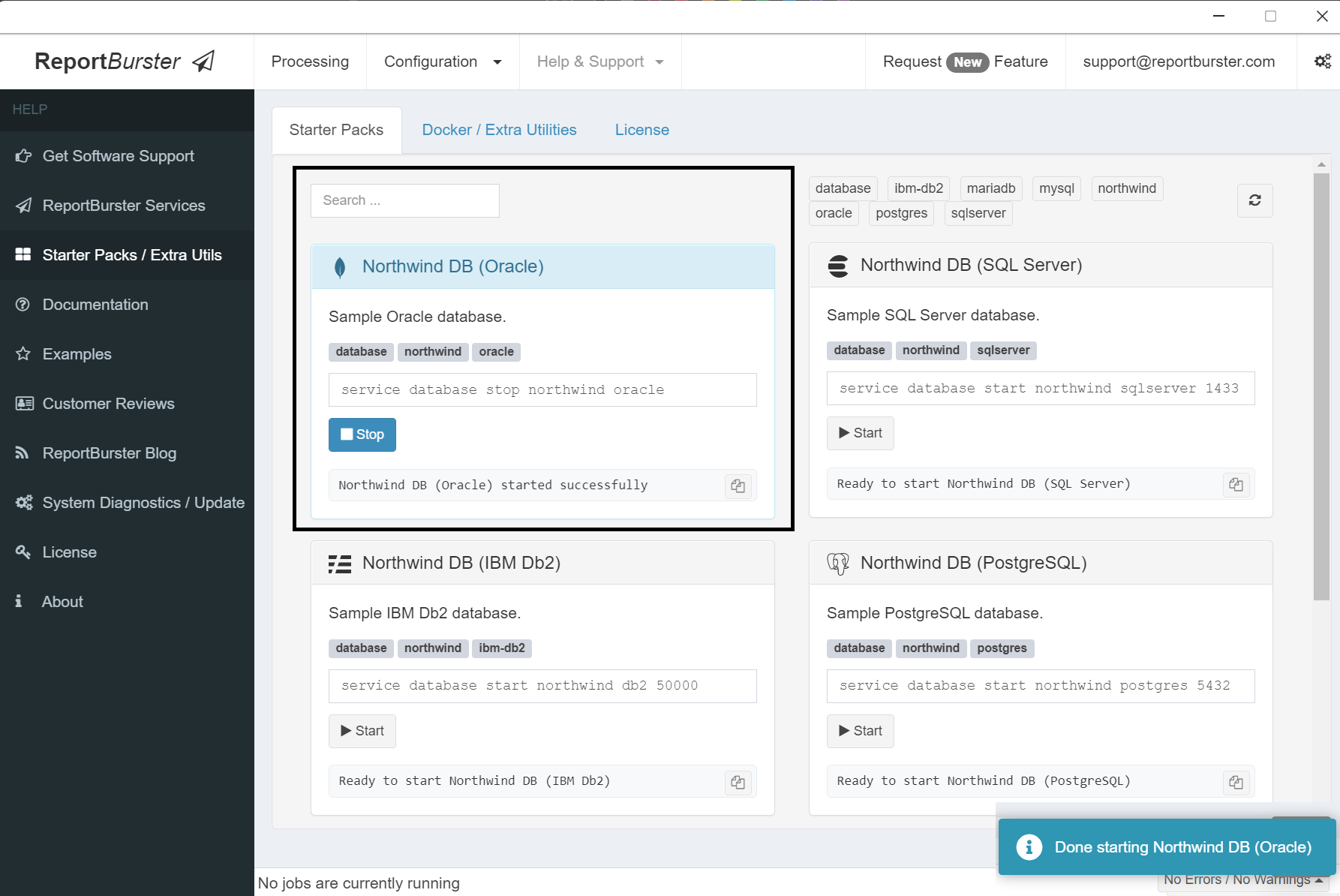1340x896 pixels.
Task: Copy the SQL Server ready status message
Action: coord(1236,484)
